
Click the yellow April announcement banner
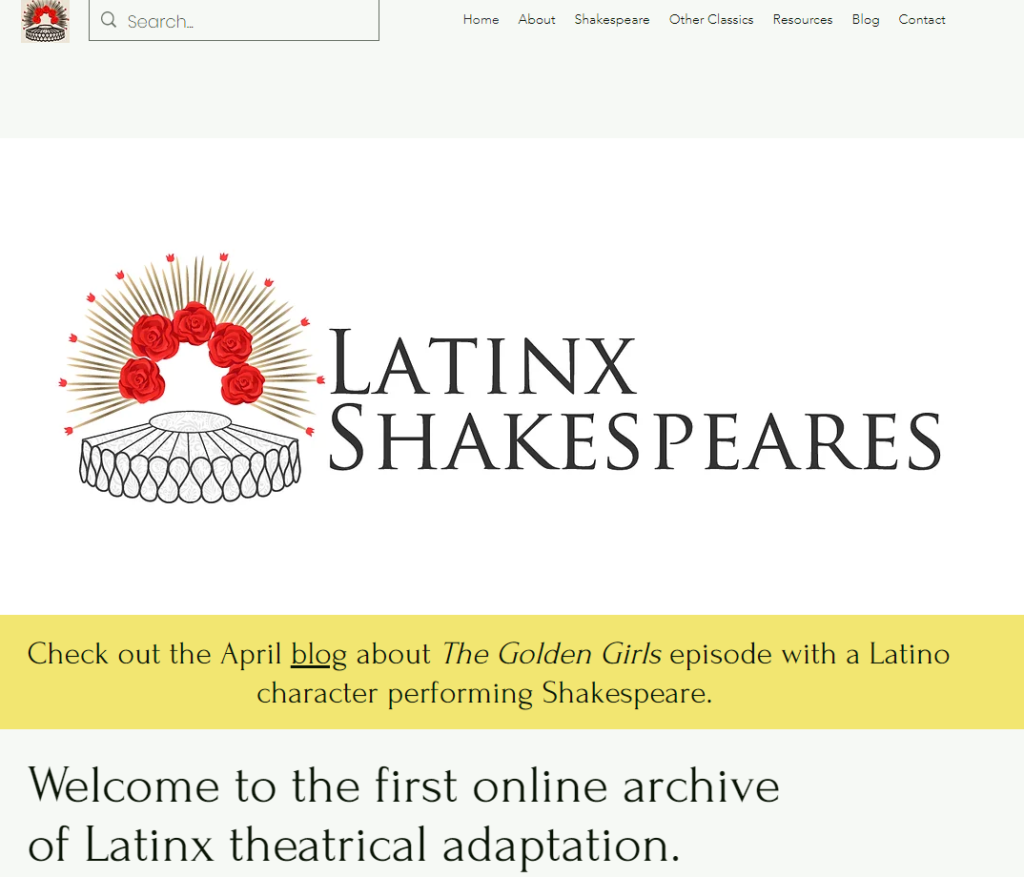point(512,672)
